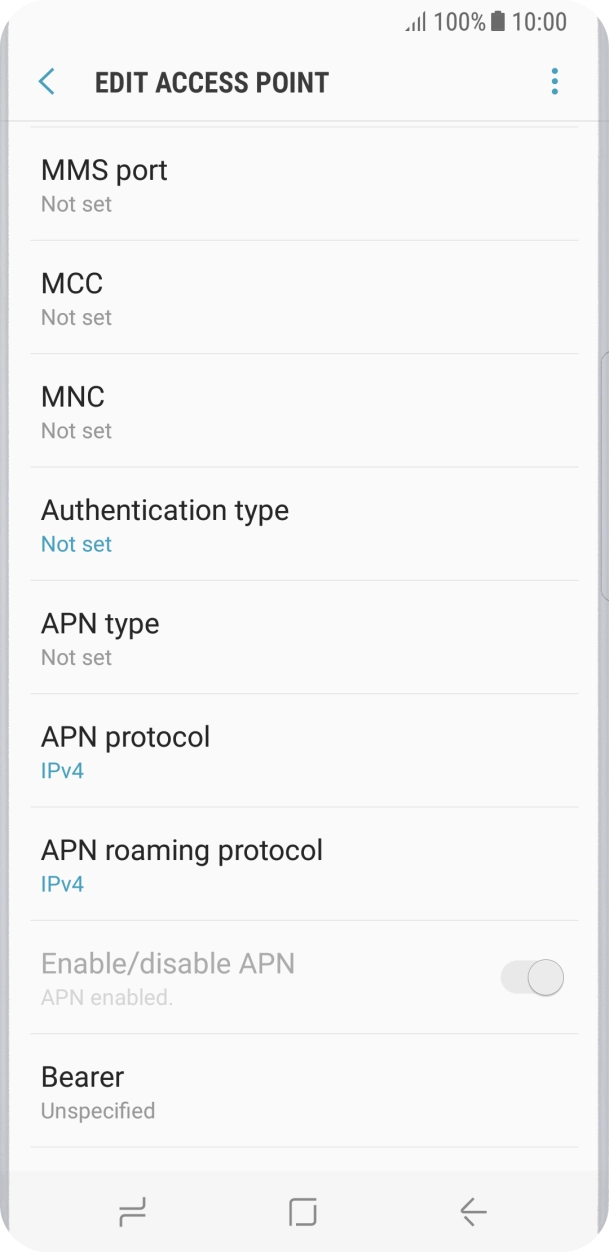Open the APN protocol selector
The height and width of the screenshot is (1252, 609).
tap(125, 750)
